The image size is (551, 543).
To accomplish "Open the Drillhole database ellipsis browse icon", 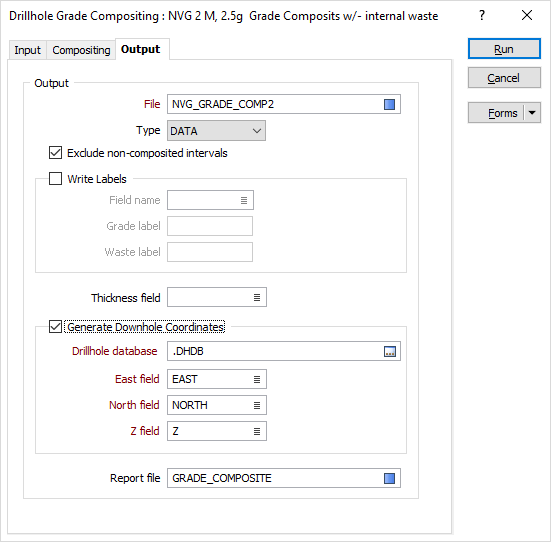I will pos(390,351).
